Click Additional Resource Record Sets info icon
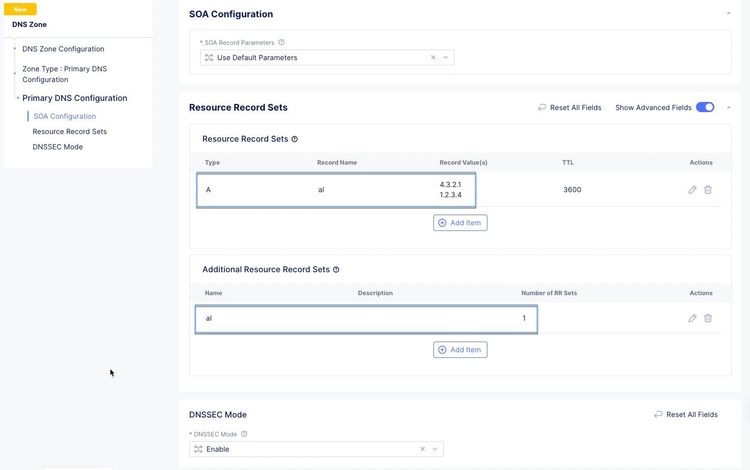Viewport: 750px width, 470px height. tap(336, 269)
